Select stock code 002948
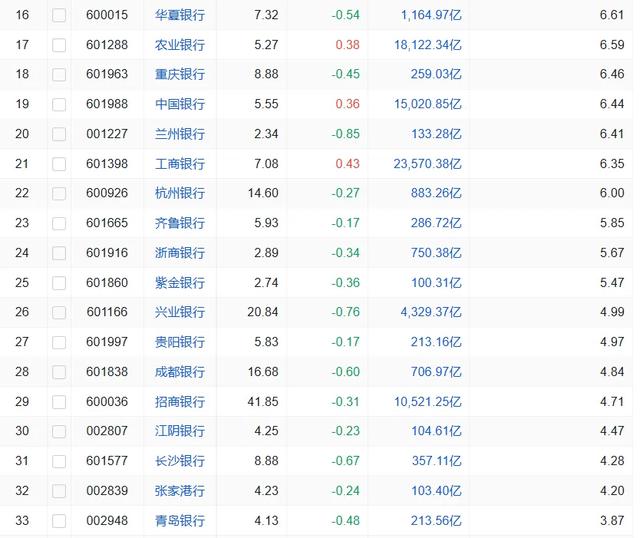The image size is (640, 538). coord(107,521)
